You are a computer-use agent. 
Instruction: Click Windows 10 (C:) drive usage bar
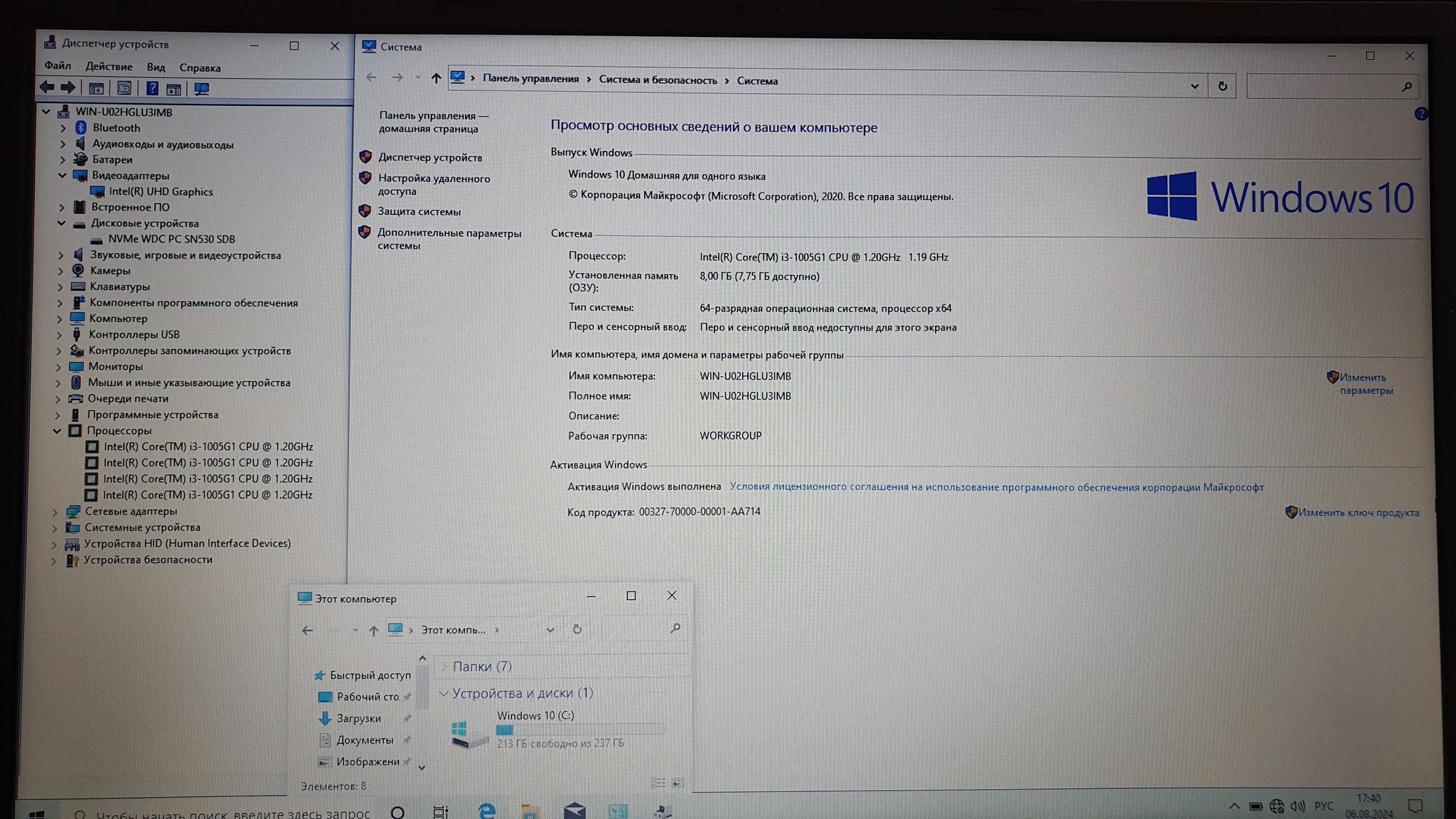tap(579, 729)
